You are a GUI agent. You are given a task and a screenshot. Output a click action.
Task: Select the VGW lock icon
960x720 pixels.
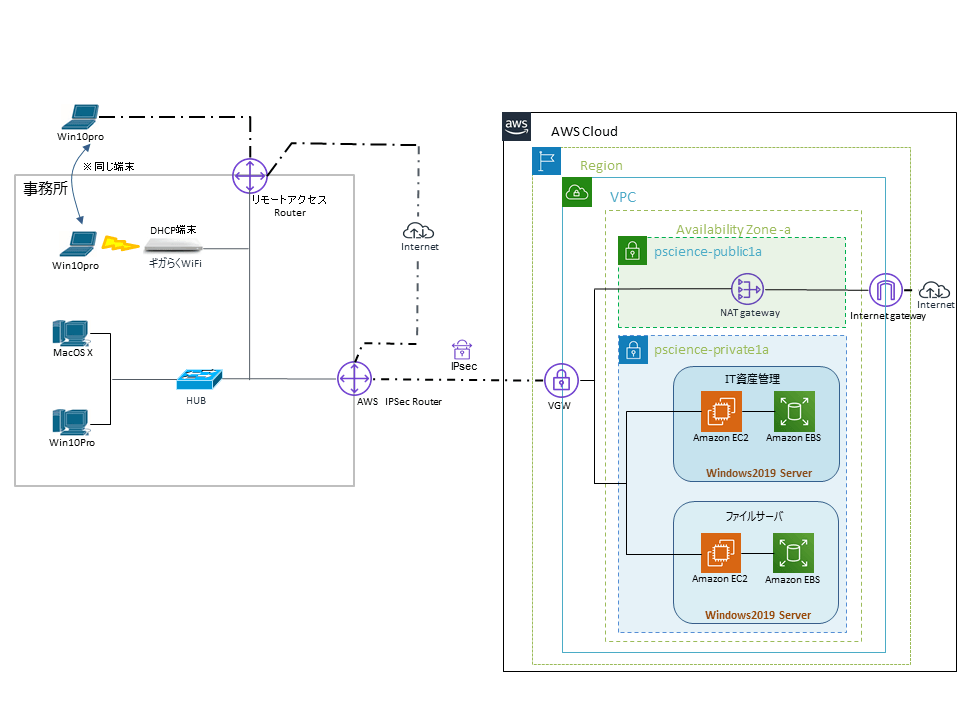pyautogui.click(x=562, y=380)
